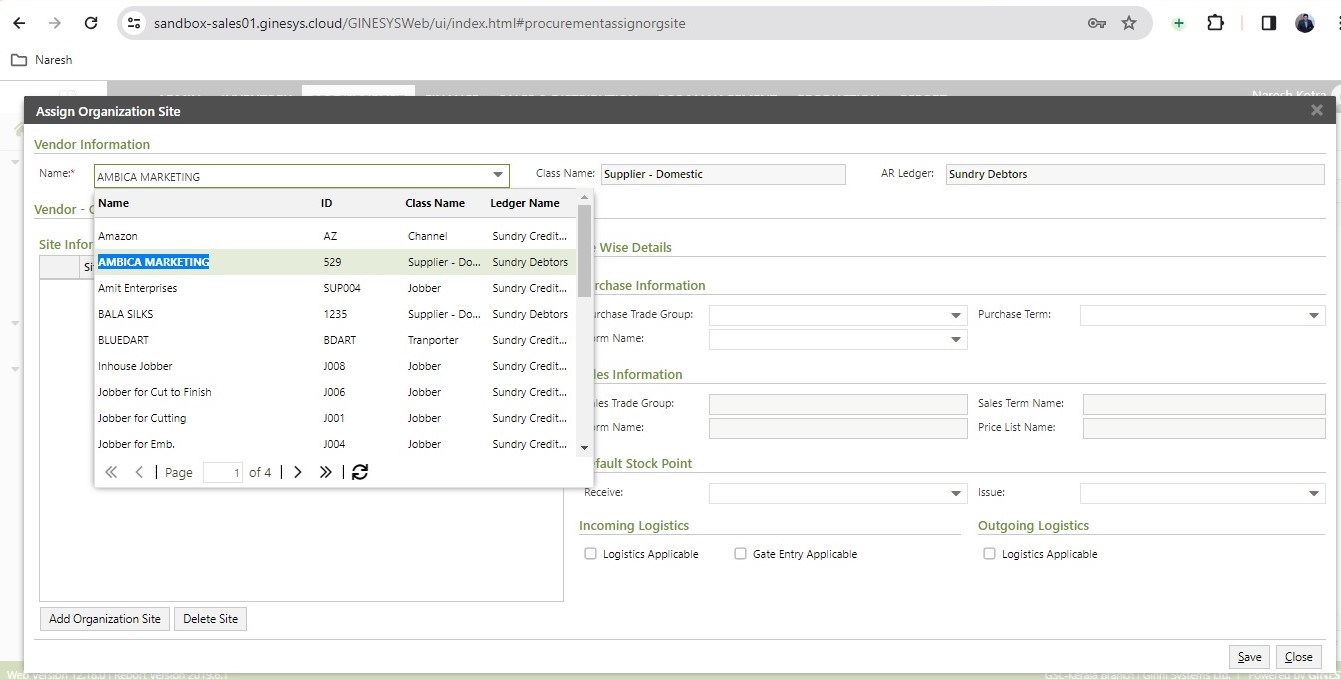Check Outgoing Logistics Applicable checkbox
Image resolution: width=1341 pixels, height=679 pixels.
pos(989,553)
